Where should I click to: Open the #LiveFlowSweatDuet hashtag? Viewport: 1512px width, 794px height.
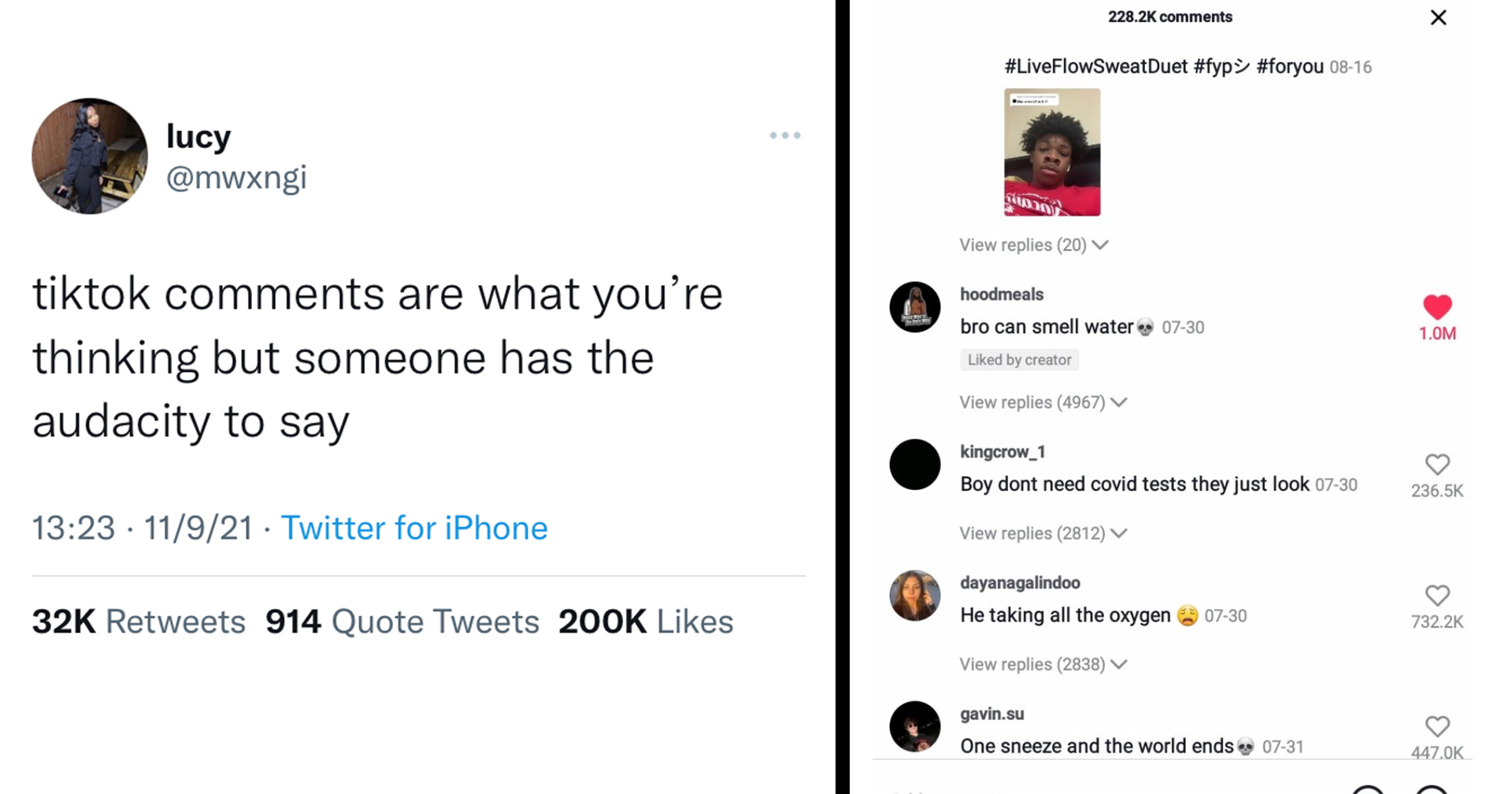[1095, 66]
